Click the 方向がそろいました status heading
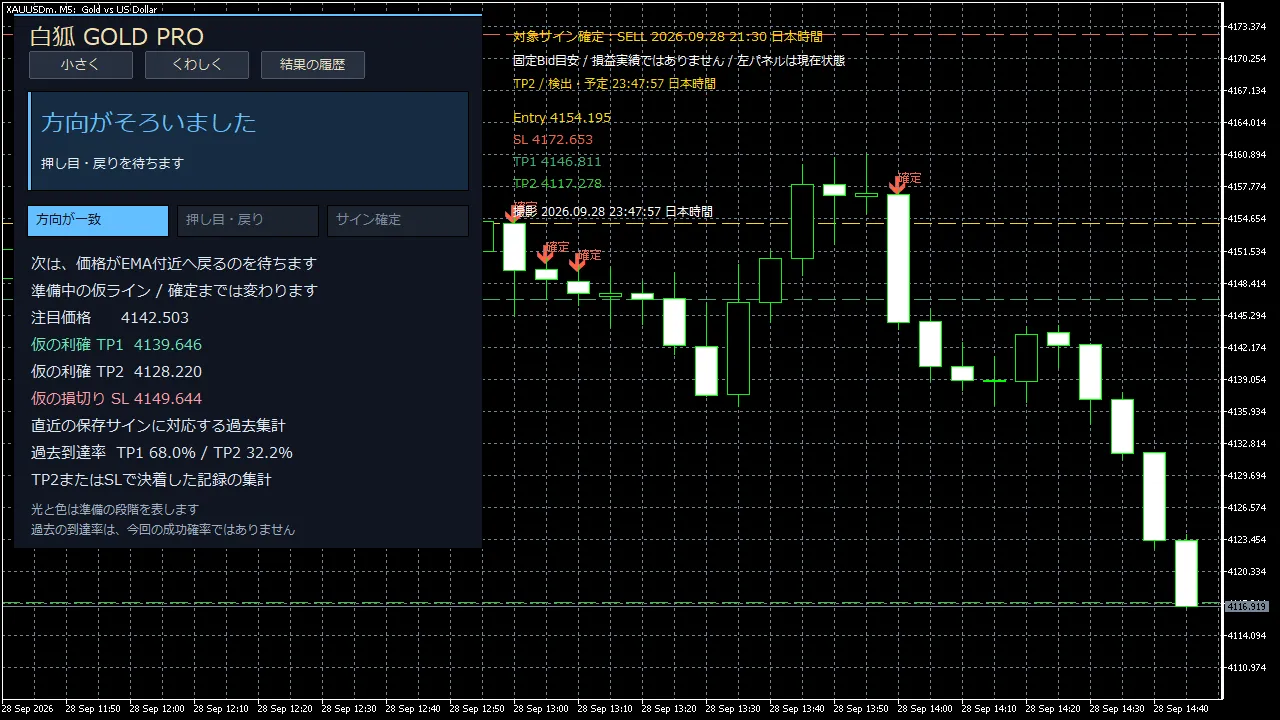Screen dimensions: 1280x720 149,123
